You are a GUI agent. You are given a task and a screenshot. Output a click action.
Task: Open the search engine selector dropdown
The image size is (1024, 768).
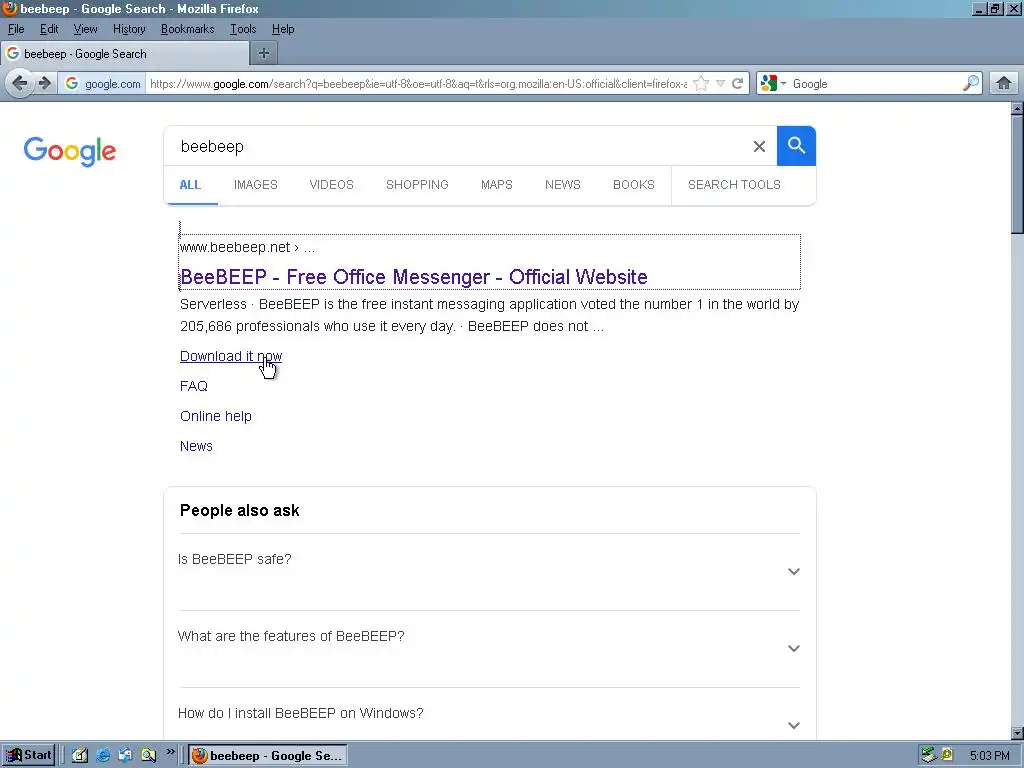point(774,84)
